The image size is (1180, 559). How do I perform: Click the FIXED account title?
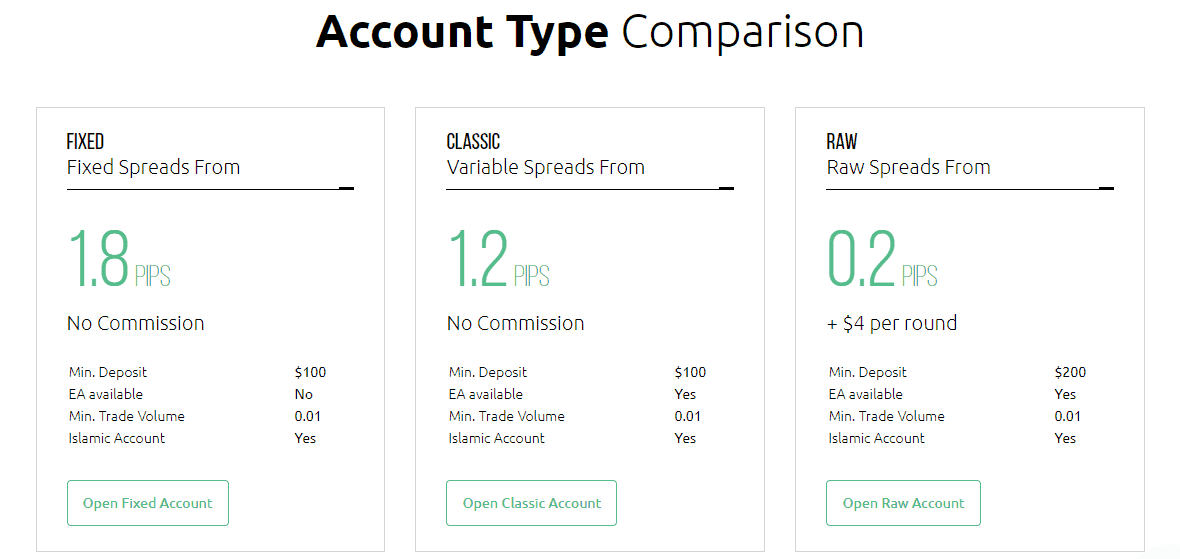[x=85, y=142]
